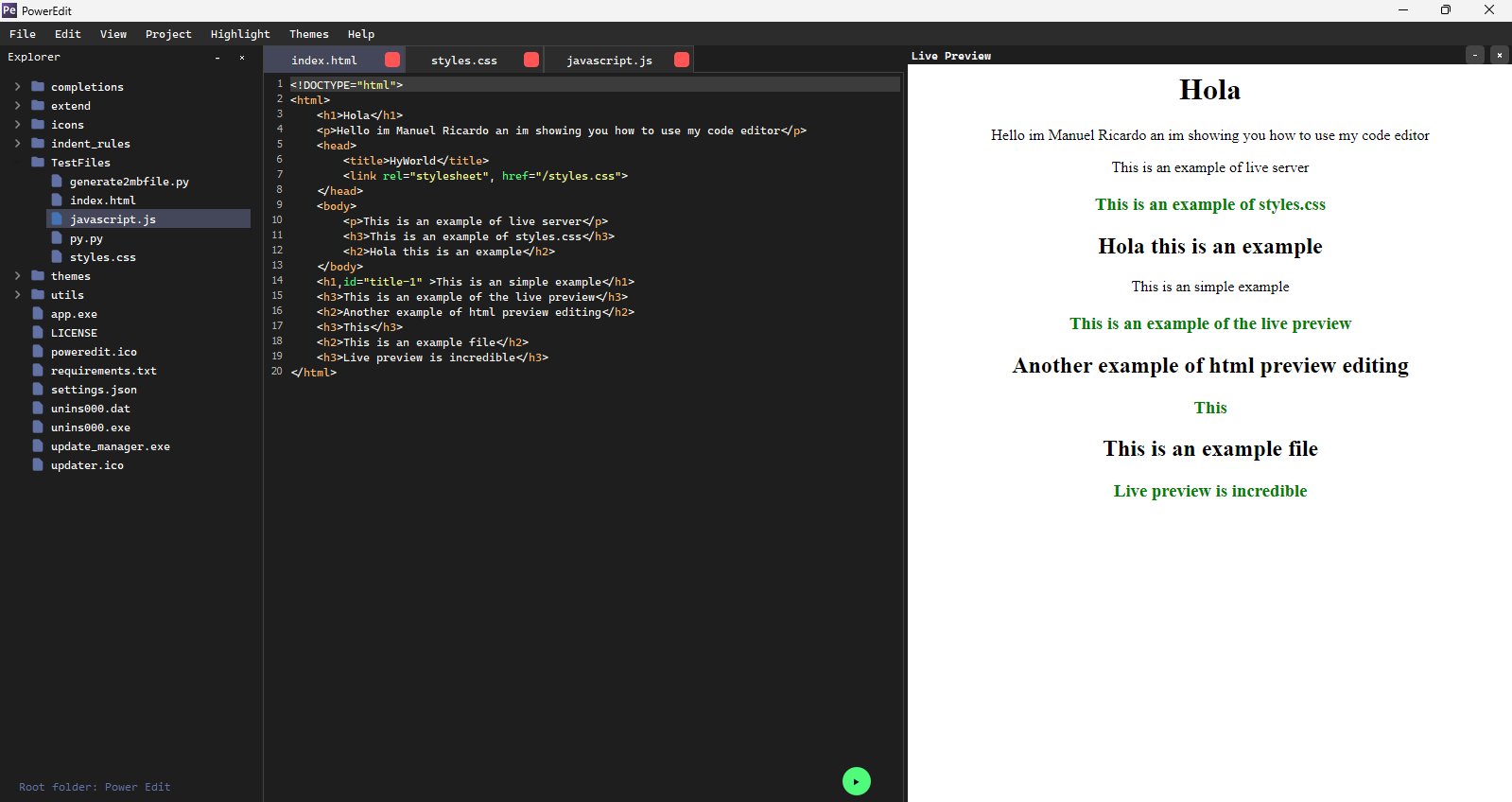The height and width of the screenshot is (802, 1512).
Task: Place cursor on the DOCTYPE line in editor
Action: coord(595,85)
